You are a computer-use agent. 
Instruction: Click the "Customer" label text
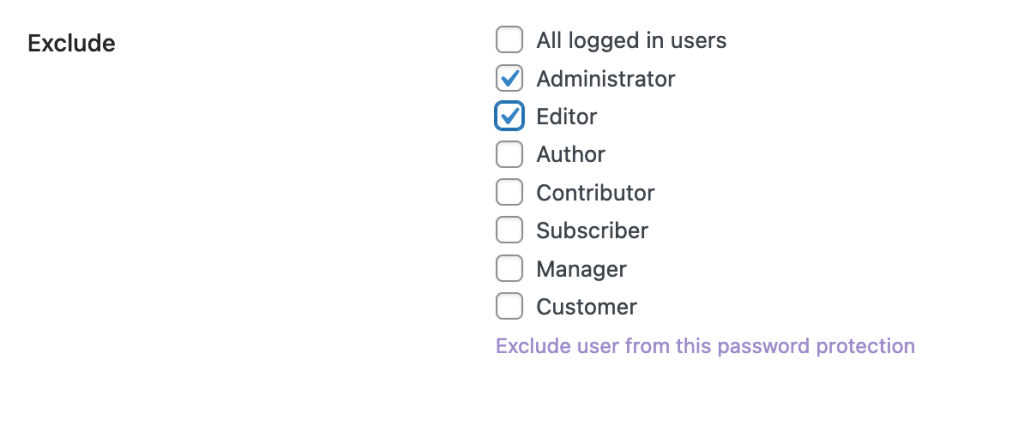coord(586,307)
